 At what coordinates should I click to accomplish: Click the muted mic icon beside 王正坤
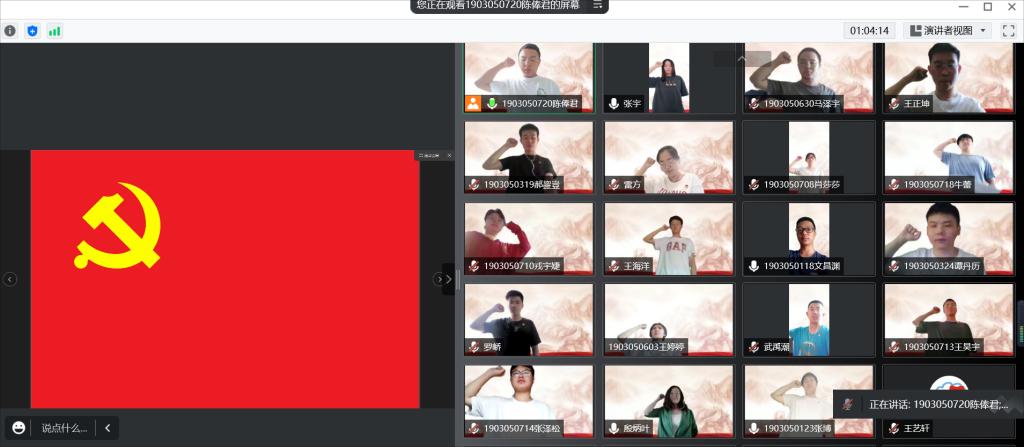[x=892, y=103]
